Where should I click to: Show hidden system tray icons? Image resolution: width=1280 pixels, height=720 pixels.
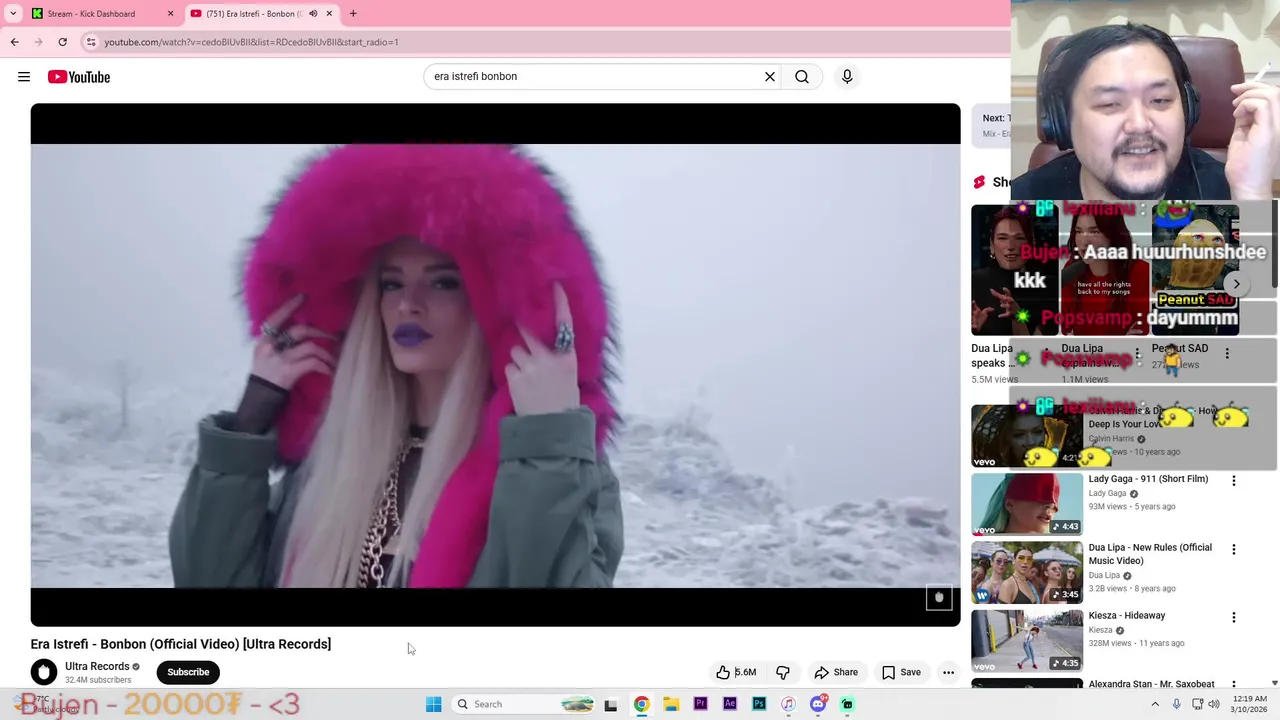(1155, 704)
